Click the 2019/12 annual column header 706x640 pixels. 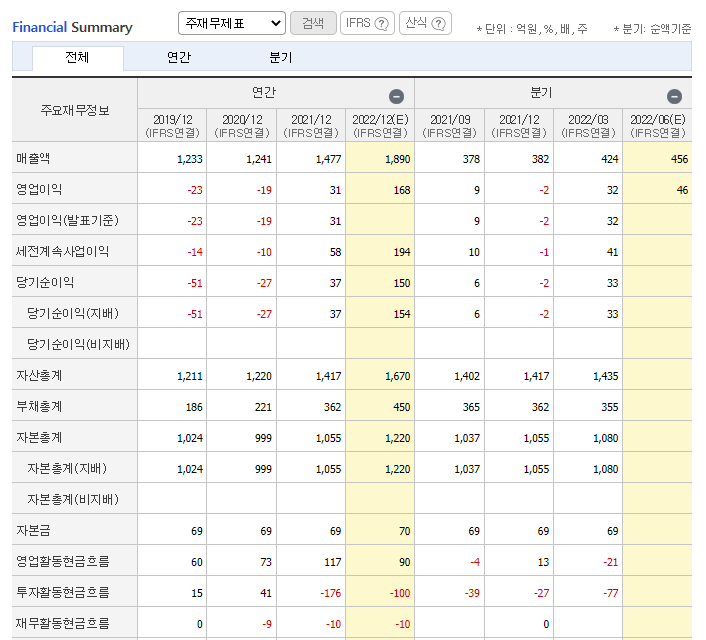point(172,125)
